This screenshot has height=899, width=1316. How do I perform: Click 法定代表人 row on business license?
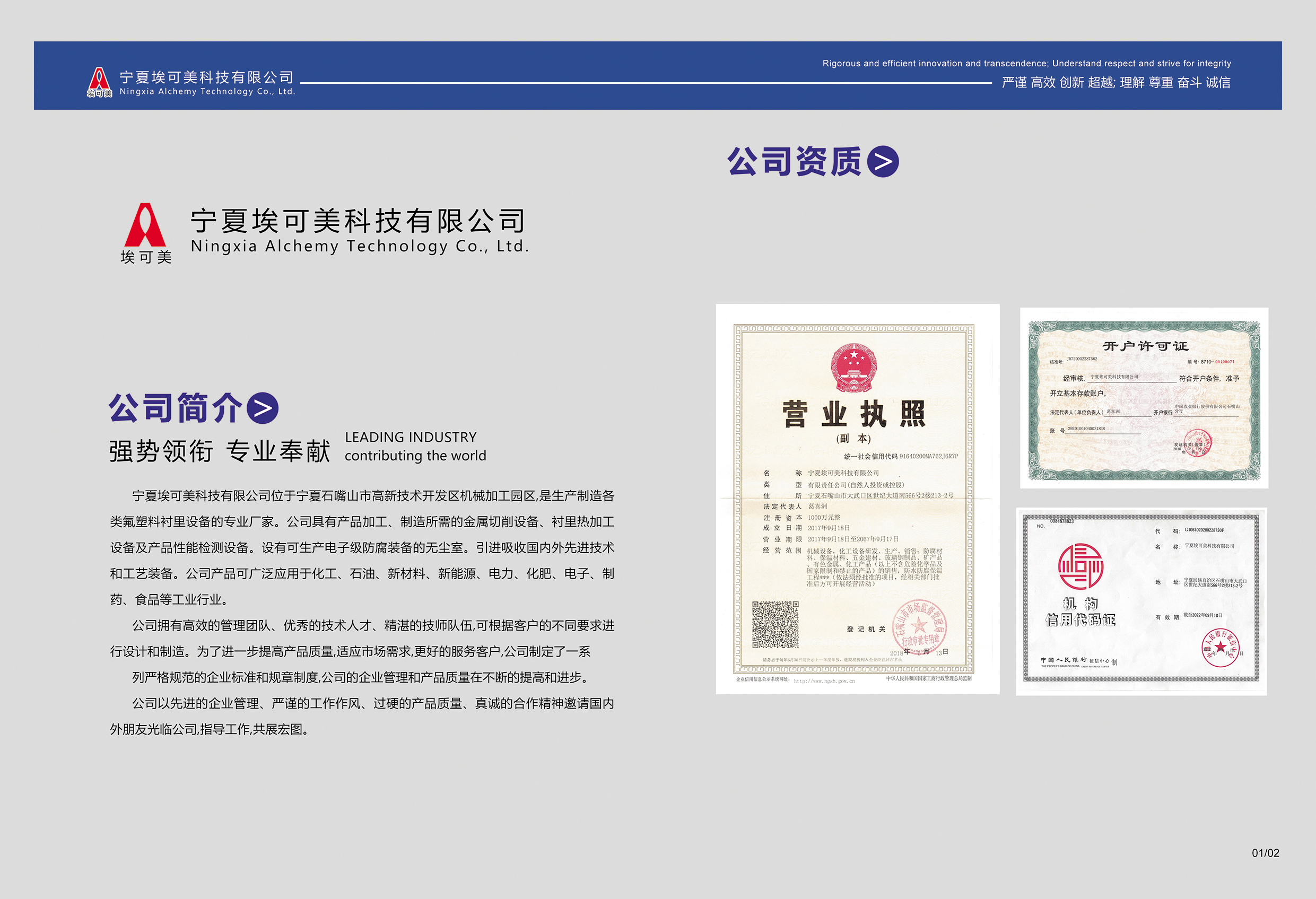pyautogui.click(x=795, y=507)
